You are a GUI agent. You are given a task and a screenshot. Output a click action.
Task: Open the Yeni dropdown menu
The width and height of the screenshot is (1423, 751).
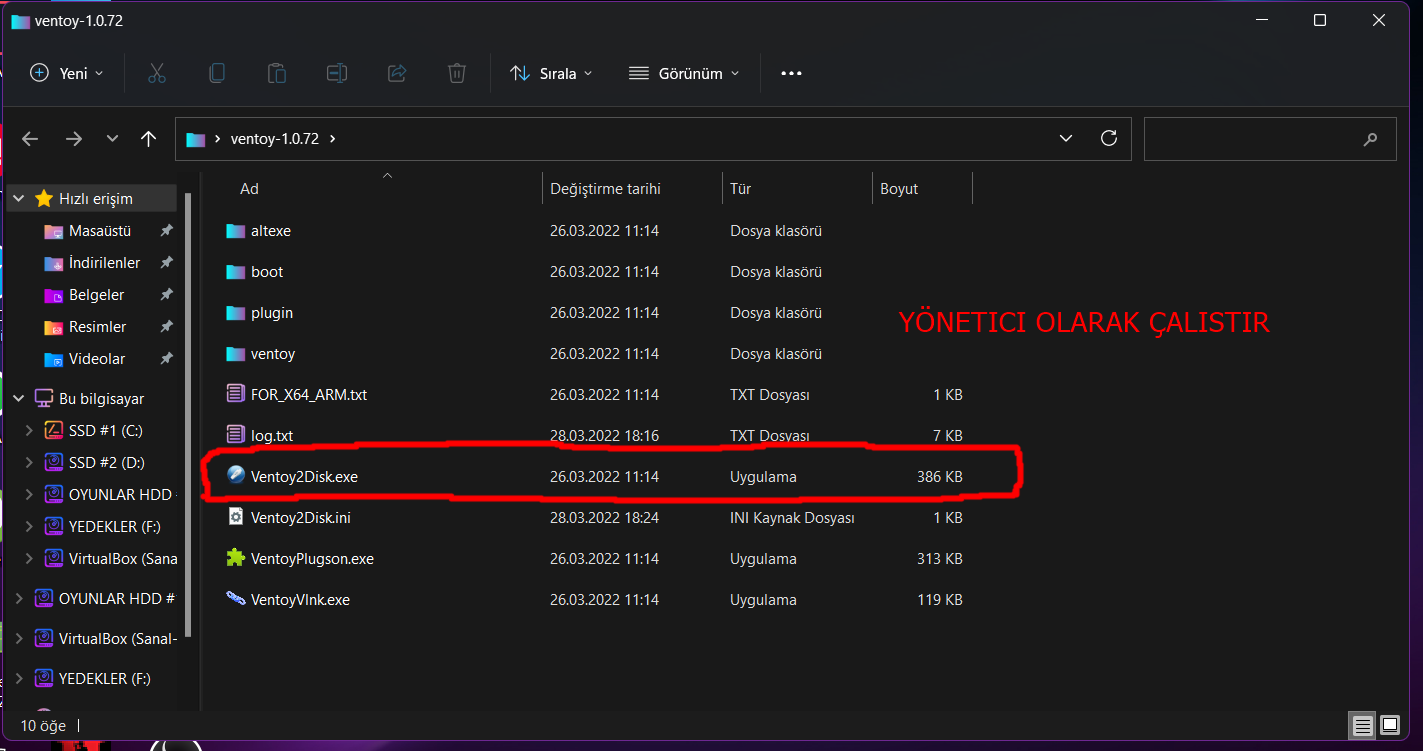point(67,73)
